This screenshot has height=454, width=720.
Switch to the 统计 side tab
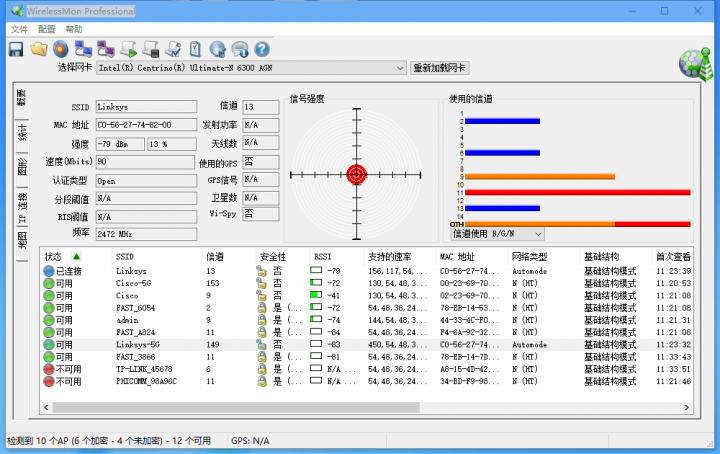[x=22, y=132]
